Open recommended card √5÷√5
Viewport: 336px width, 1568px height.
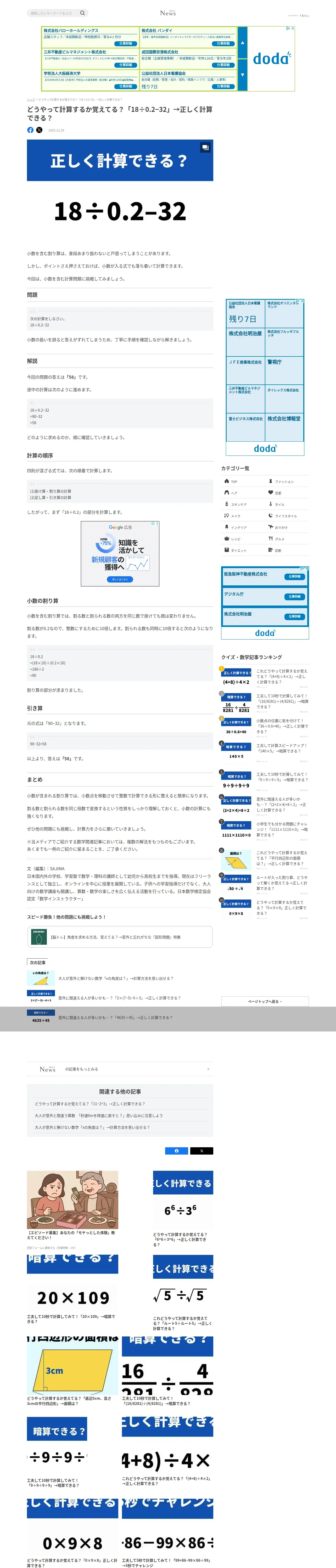pyautogui.click(x=183, y=1293)
